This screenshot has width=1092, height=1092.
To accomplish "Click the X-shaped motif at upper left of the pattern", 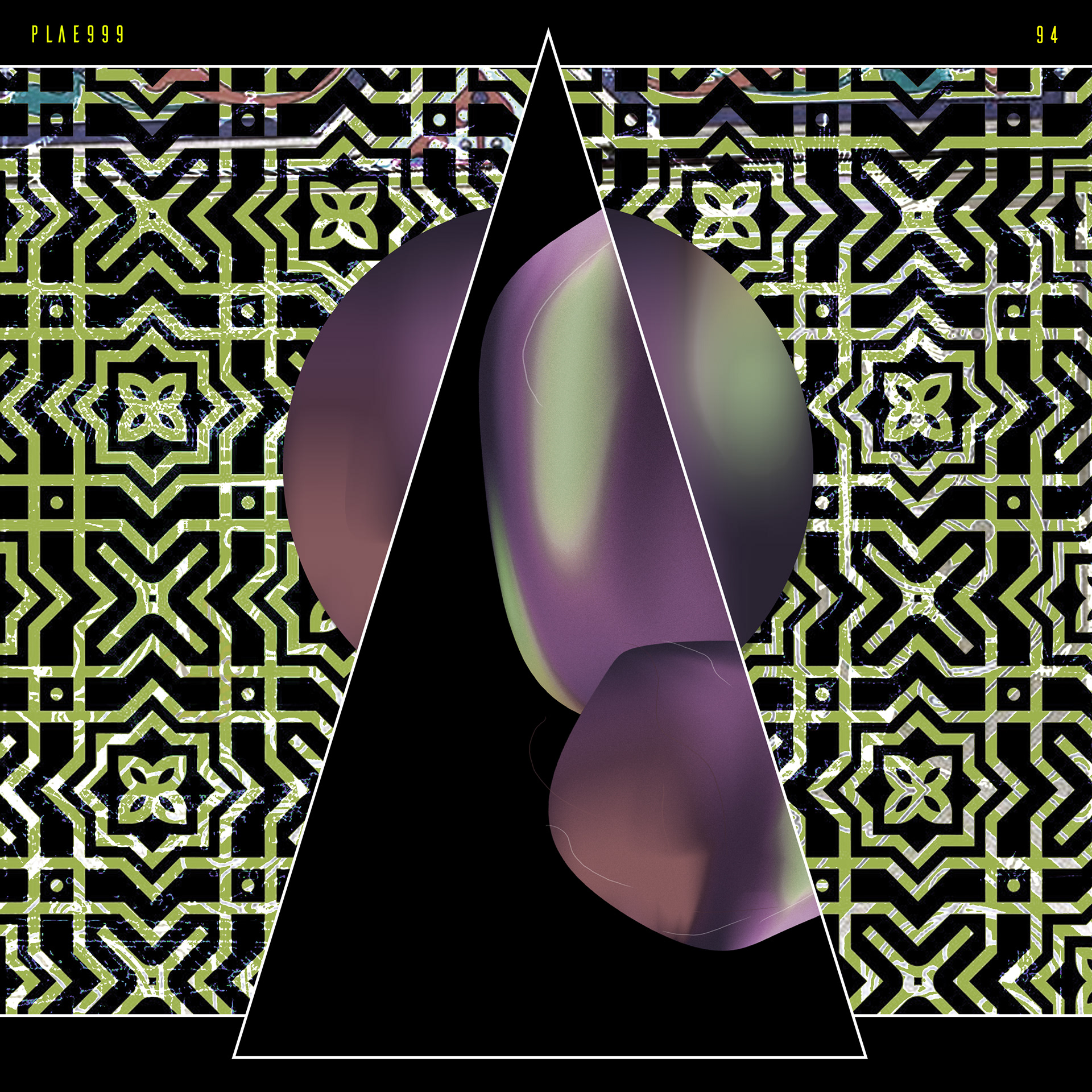I will 151,216.
